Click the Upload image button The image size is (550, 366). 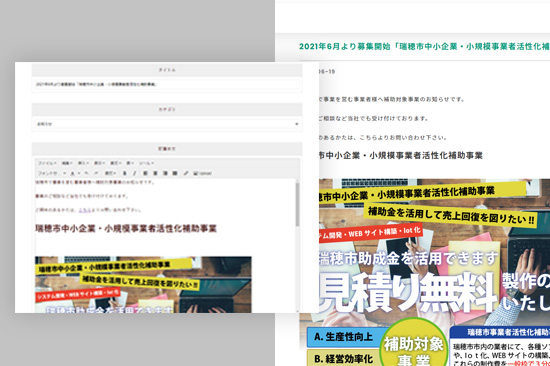click(202, 173)
